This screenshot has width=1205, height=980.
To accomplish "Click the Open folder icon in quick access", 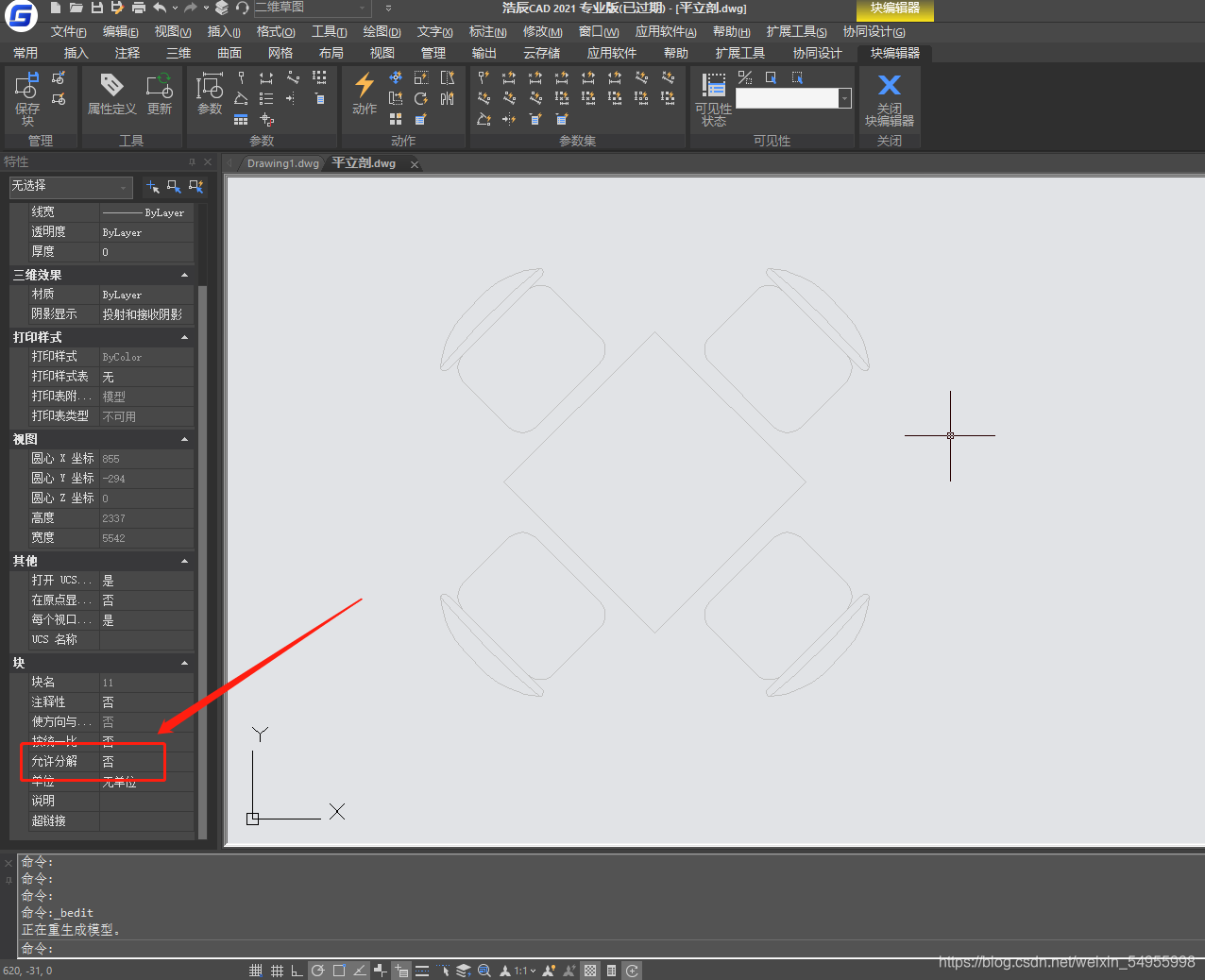I will [76, 8].
